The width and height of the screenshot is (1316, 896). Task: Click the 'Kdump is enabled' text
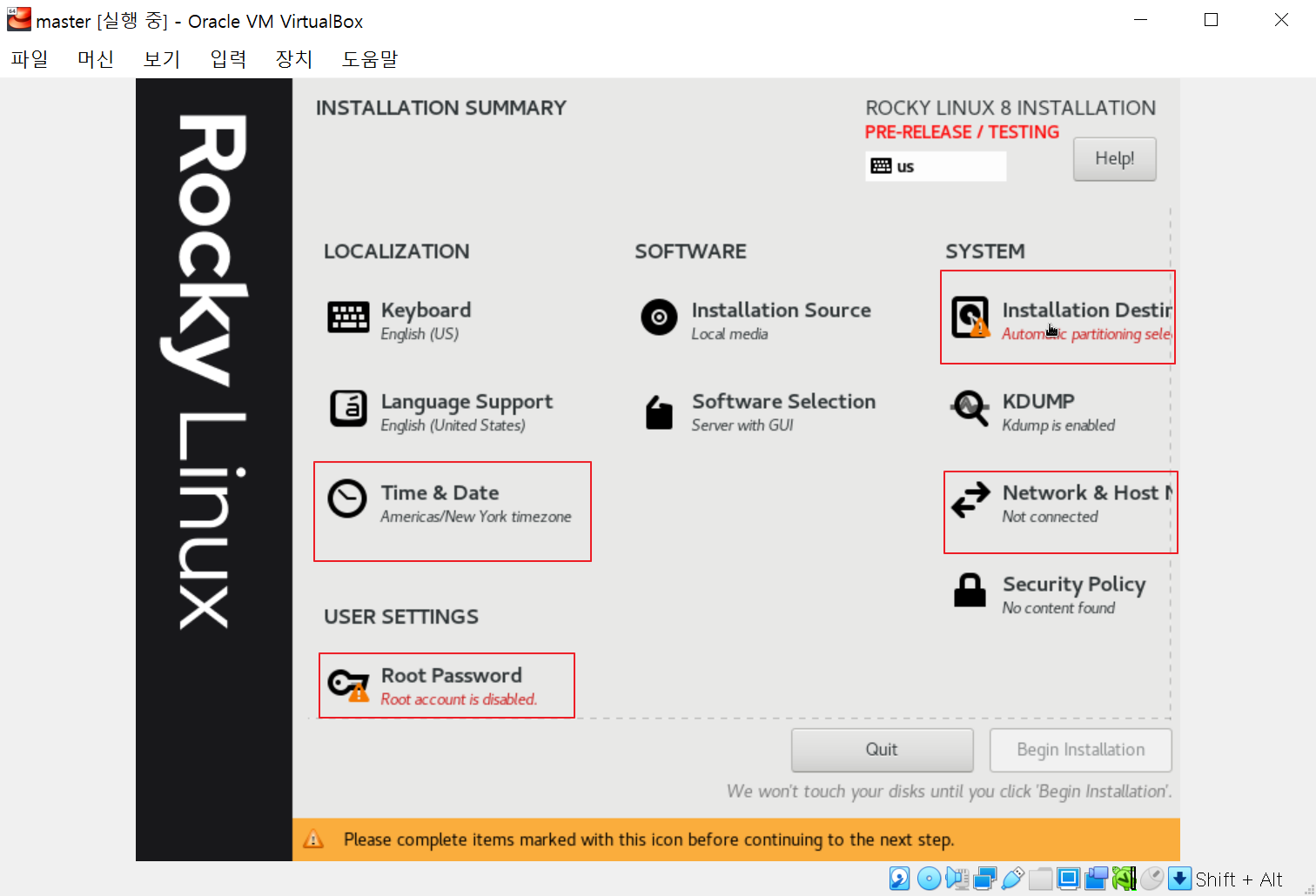coord(1058,425)
